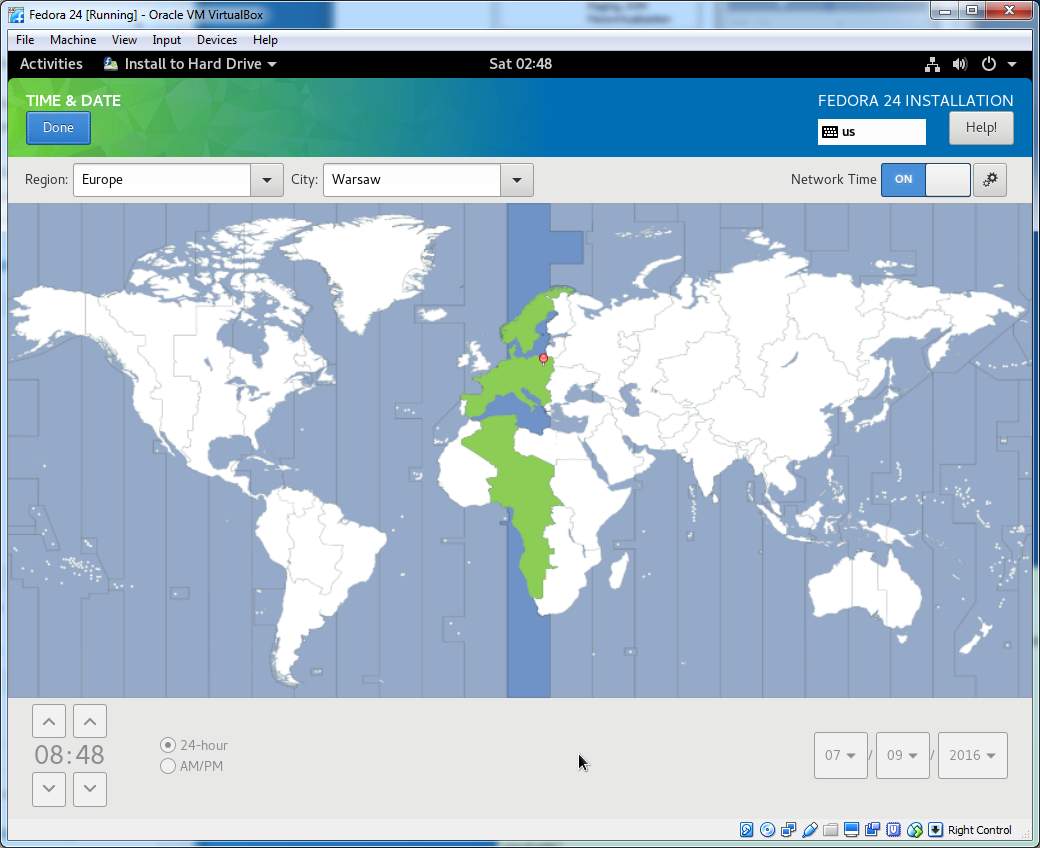Click the network connection icon in top bar

933,64
